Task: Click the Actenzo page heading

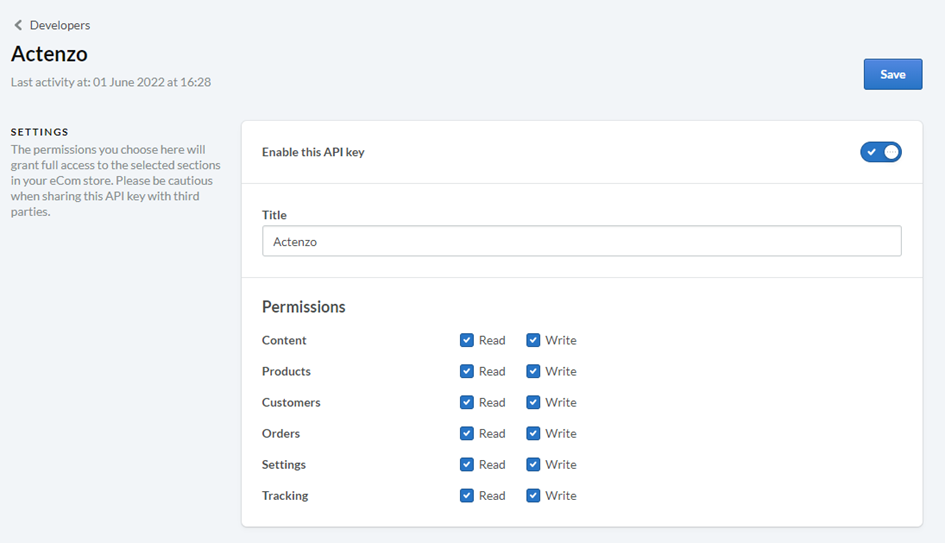Action: pos(49,54)
